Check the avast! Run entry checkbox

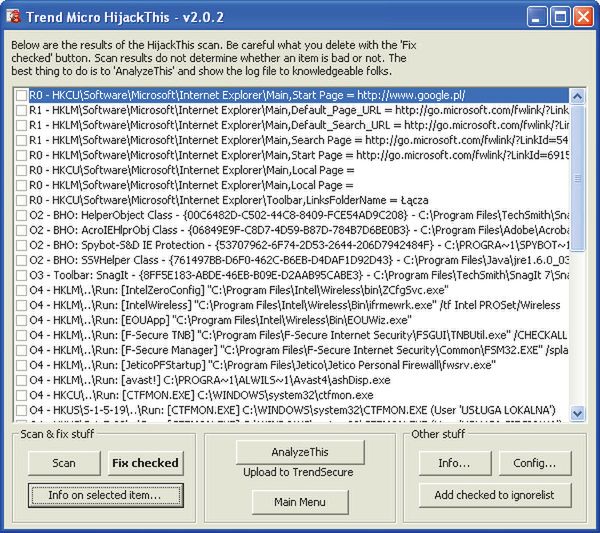[x=22, y=380]
